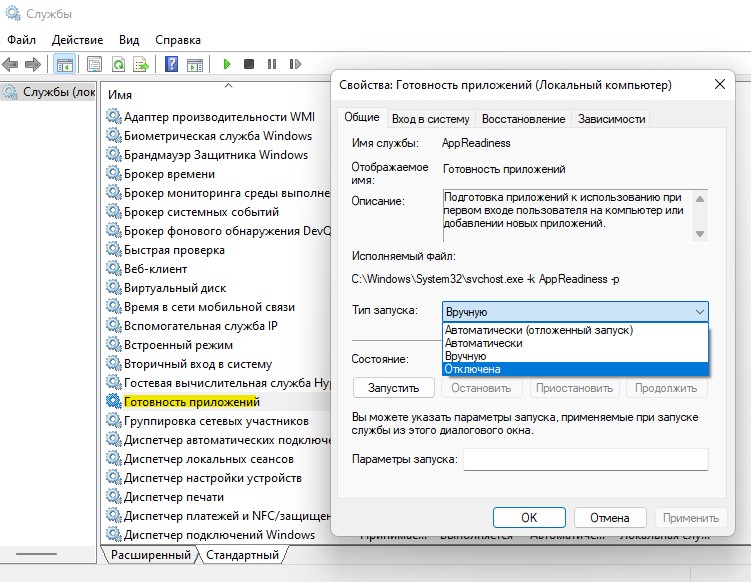Click gear icon beside Диспетчер печати
751x582 pixels.
[114, 496]
